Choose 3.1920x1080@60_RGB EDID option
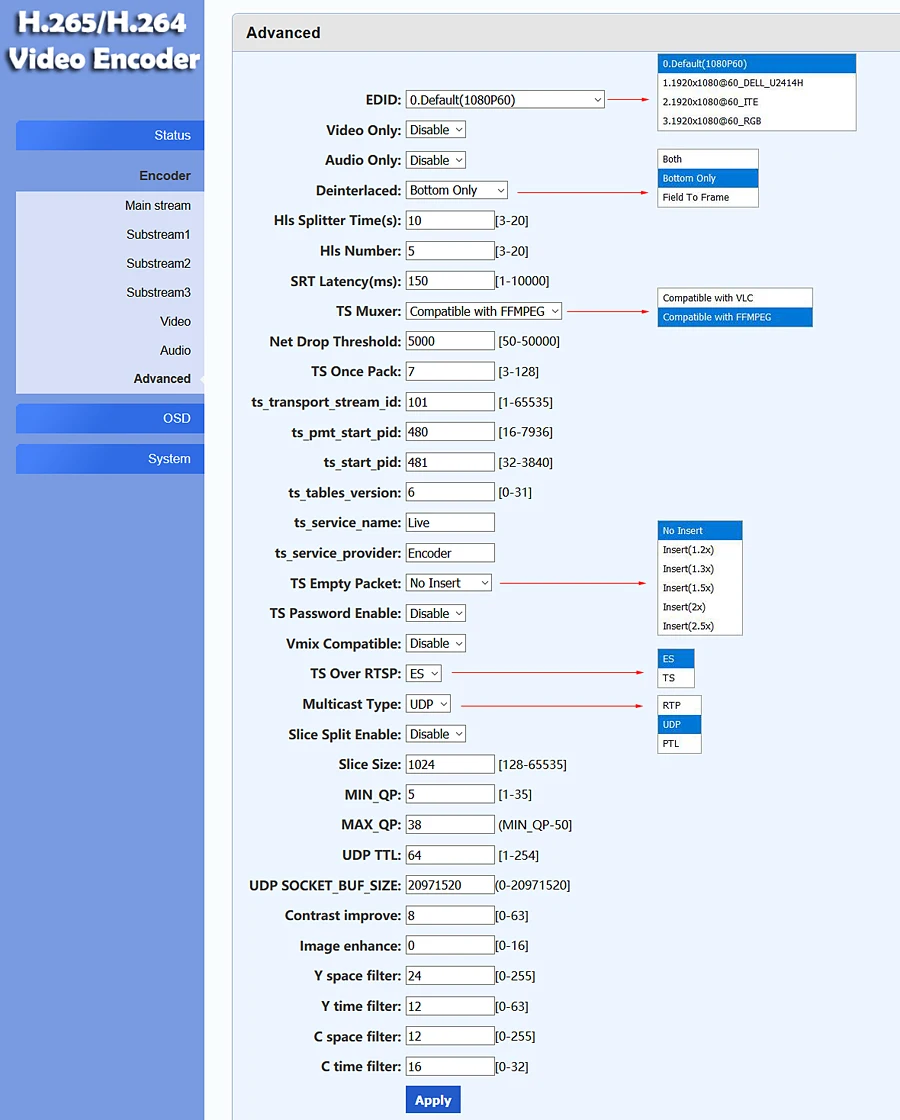This screenshot has width=900, height=1120. [x=756, y=121]
